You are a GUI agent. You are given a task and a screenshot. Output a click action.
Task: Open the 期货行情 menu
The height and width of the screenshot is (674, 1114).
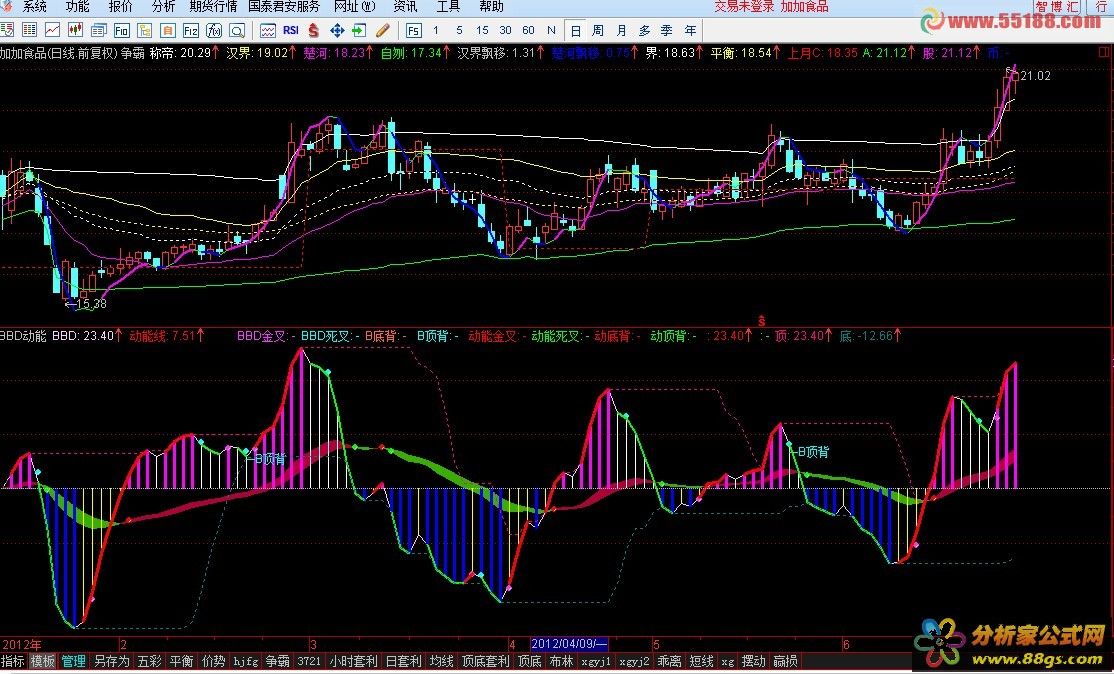213,6
